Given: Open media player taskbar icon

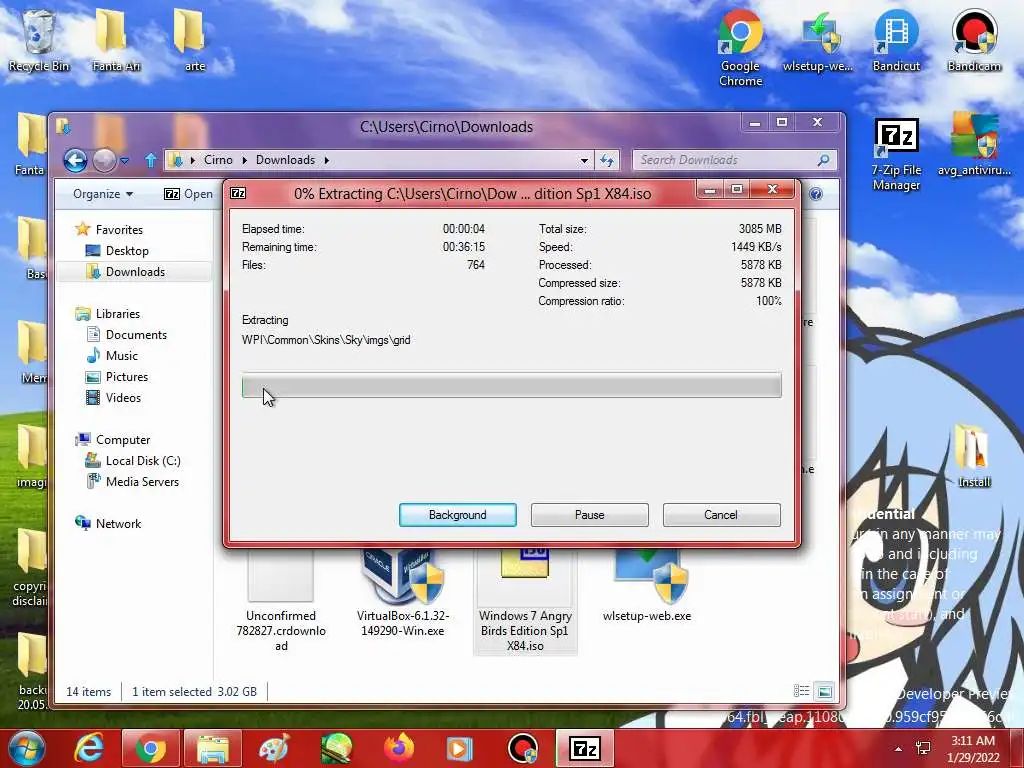Looking at the screenshot, I should [x=460, y=748].
